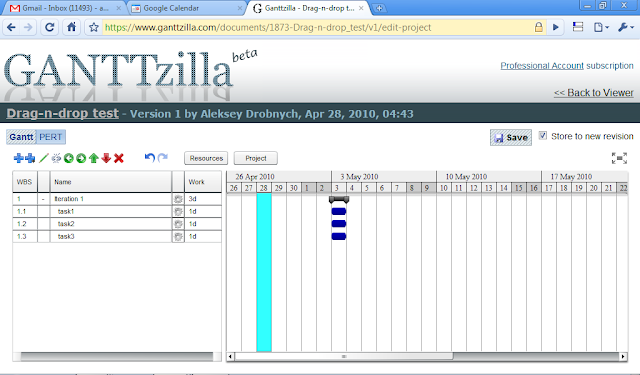
Task: Click the URL address field
Action: tap(316, 27)
